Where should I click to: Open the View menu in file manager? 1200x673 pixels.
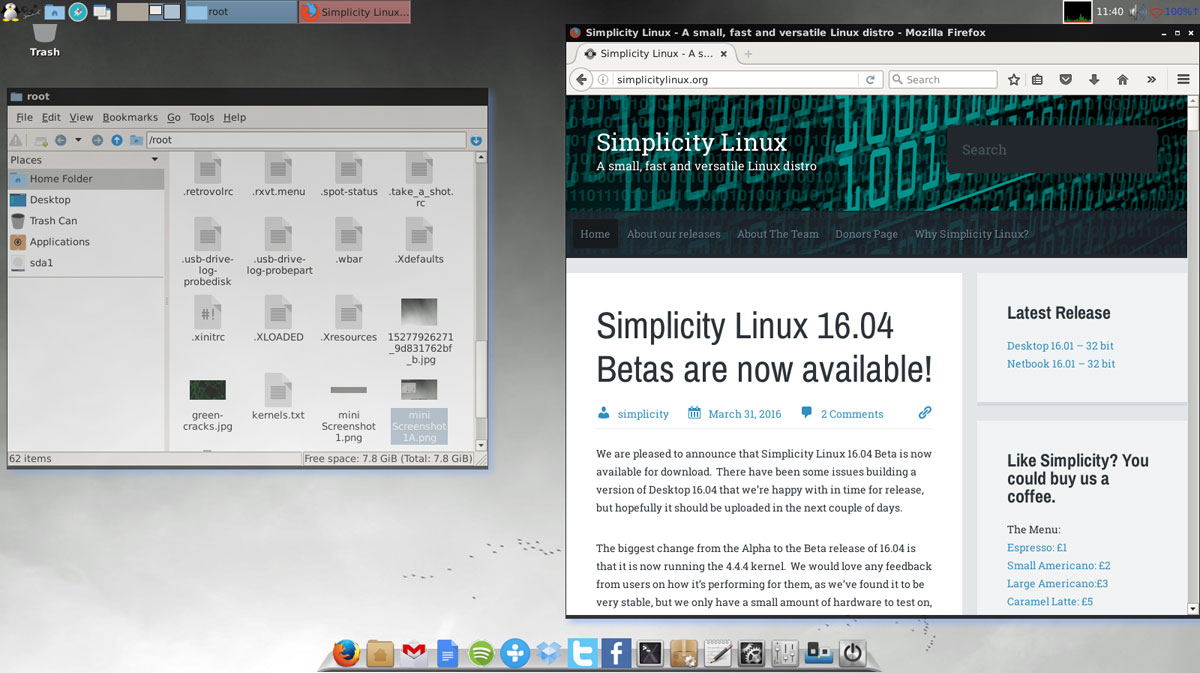pos(81,117)
